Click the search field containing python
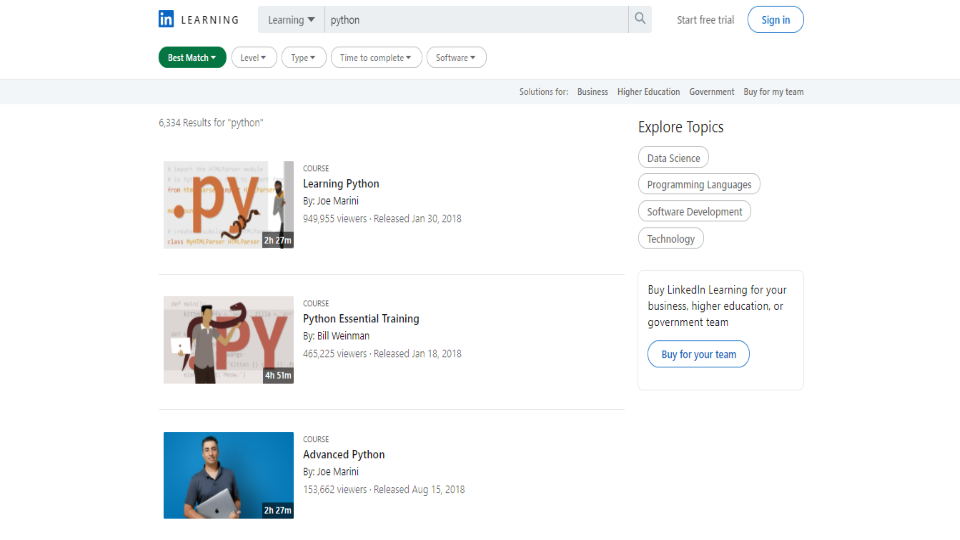 [x=476, y=20]
